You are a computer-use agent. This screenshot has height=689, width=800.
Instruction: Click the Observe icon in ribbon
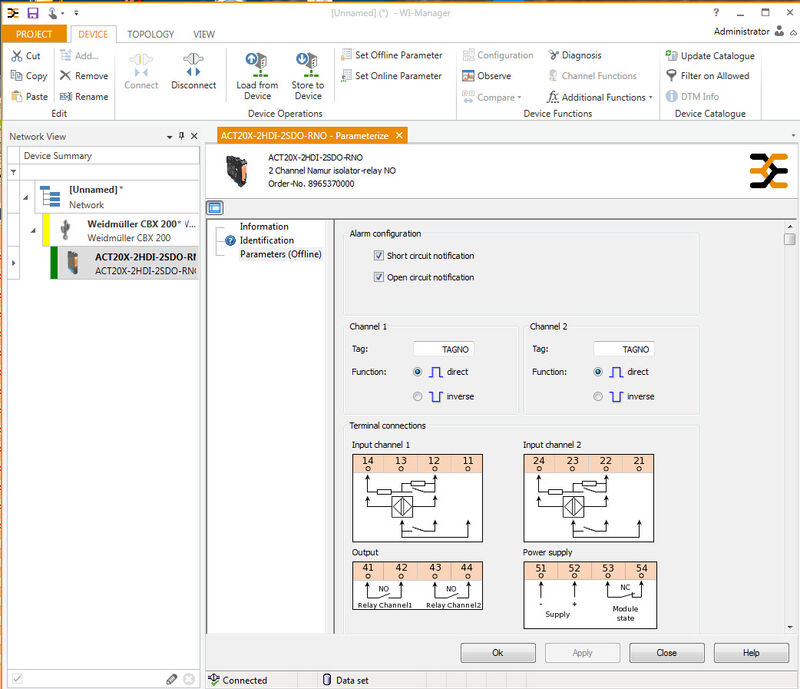tap(468, 76)
